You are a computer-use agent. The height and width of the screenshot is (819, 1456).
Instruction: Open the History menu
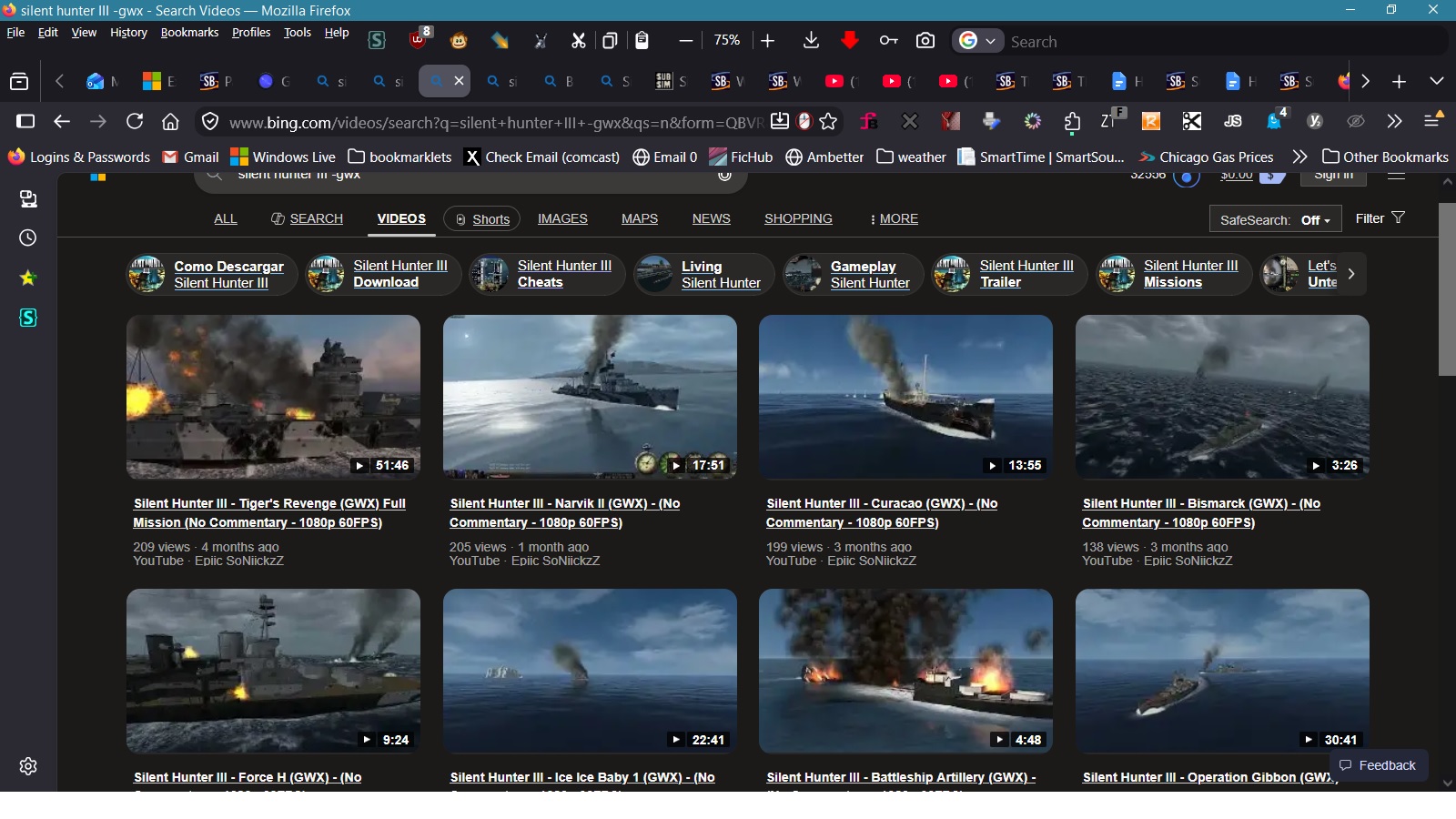point(128,32)
